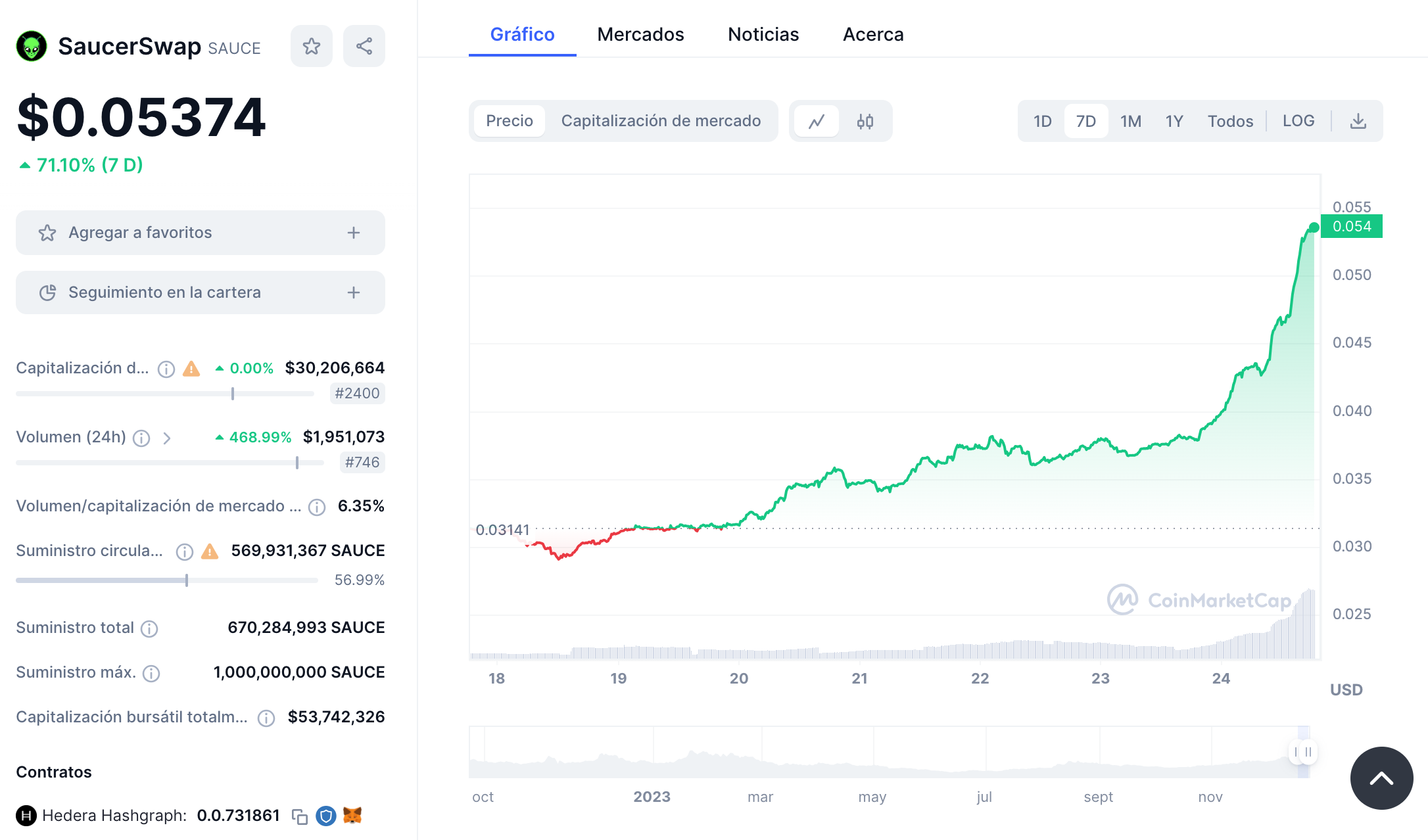Click the volume (24h) range slider marker

coord(297,463)
